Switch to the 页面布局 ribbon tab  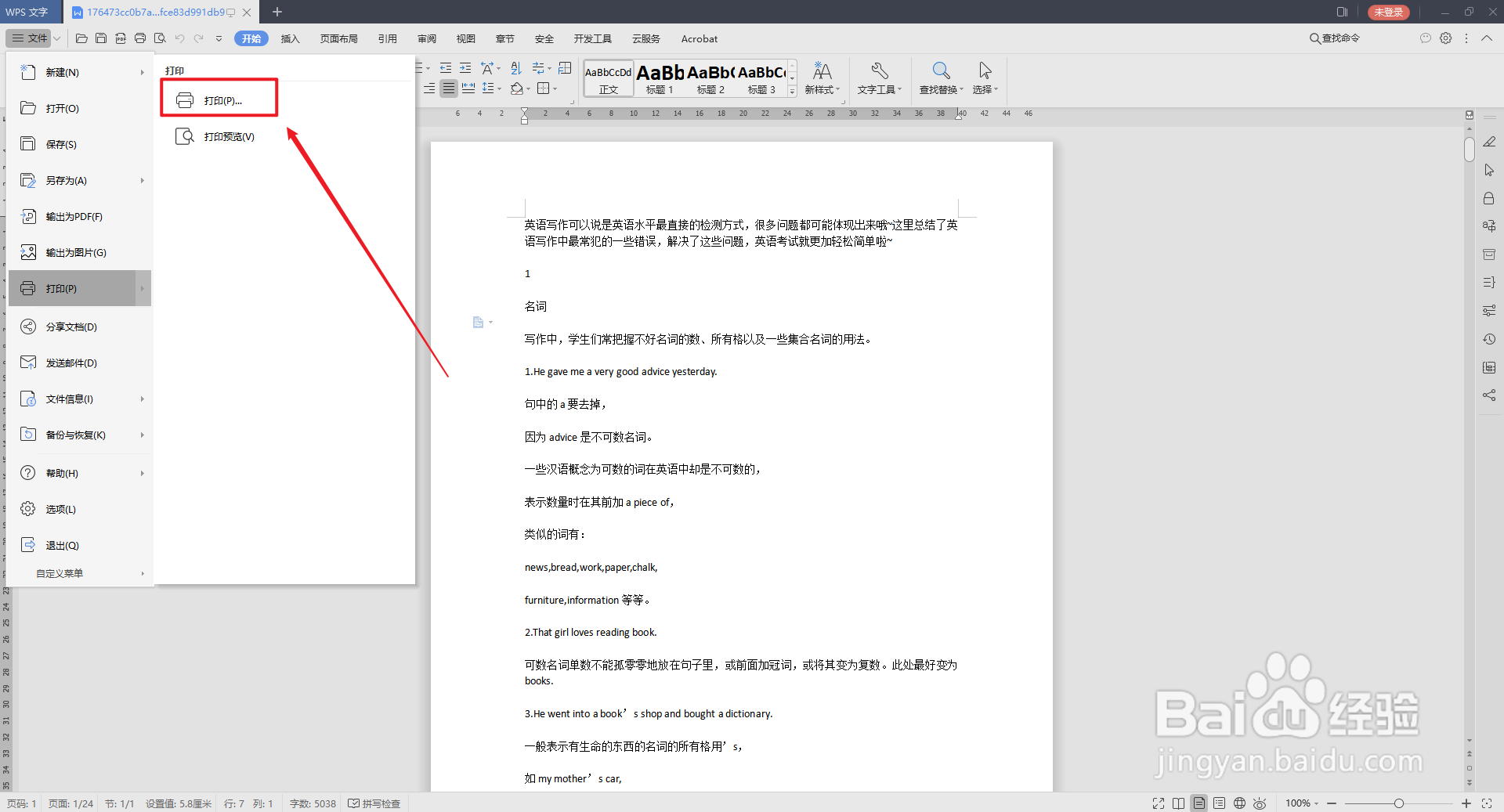pos(338,38)
